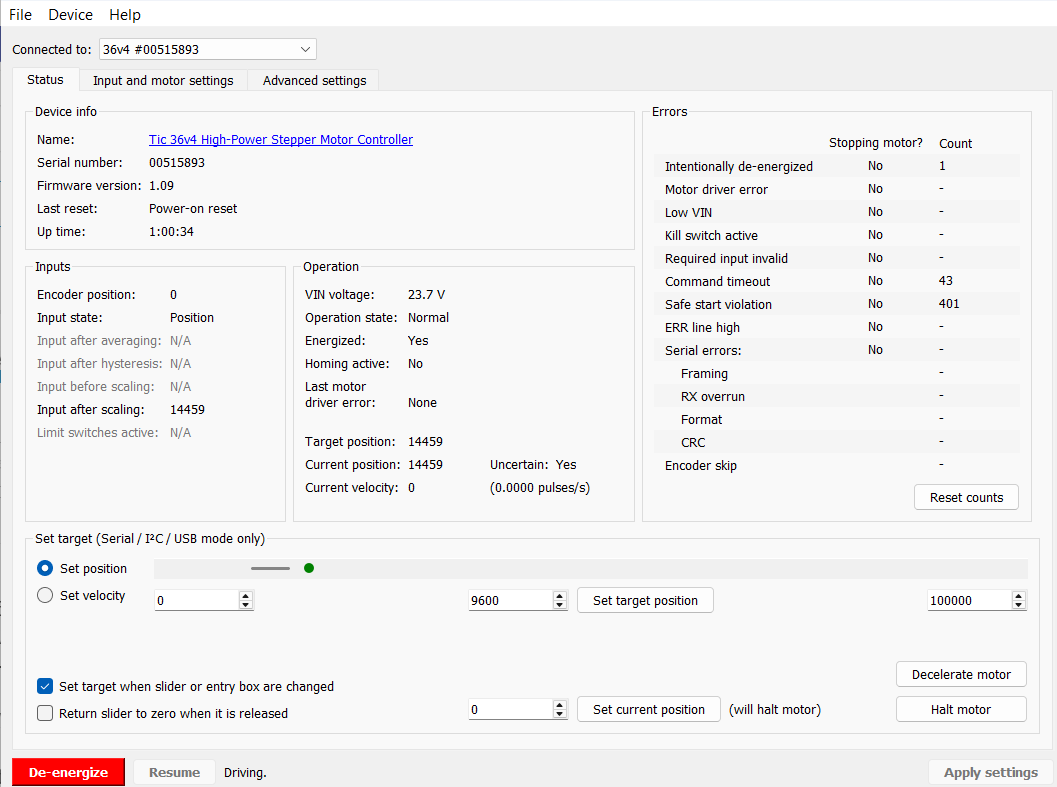Click the Halt motor button
The width and height of the screenshot is (1057, 787).
pyautogui.click(x=961, y=709)
